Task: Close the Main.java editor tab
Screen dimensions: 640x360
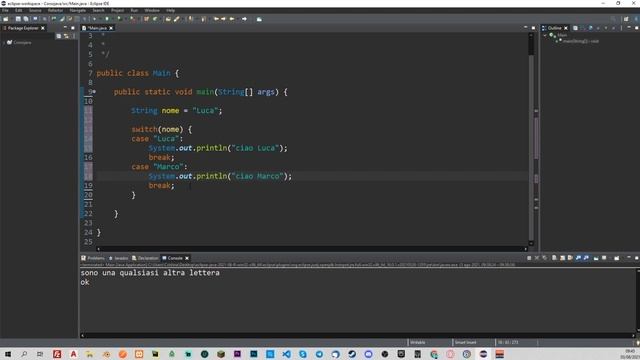Action: pyautogui.click(x=111, y=28)
